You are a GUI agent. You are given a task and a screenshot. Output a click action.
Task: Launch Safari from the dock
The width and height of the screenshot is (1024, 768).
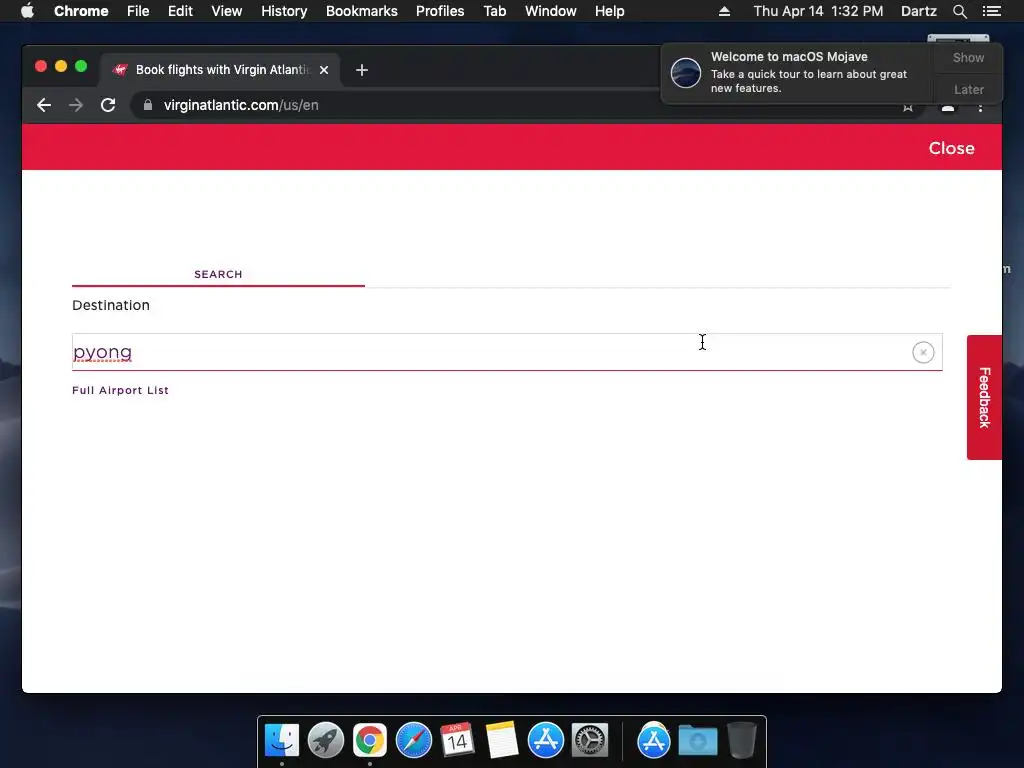click(414, 740)
